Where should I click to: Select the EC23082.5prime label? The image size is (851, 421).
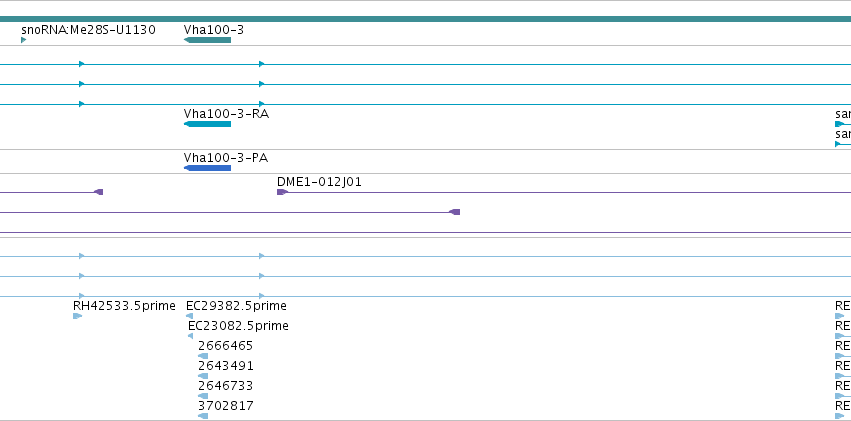[x=238, y=326]
